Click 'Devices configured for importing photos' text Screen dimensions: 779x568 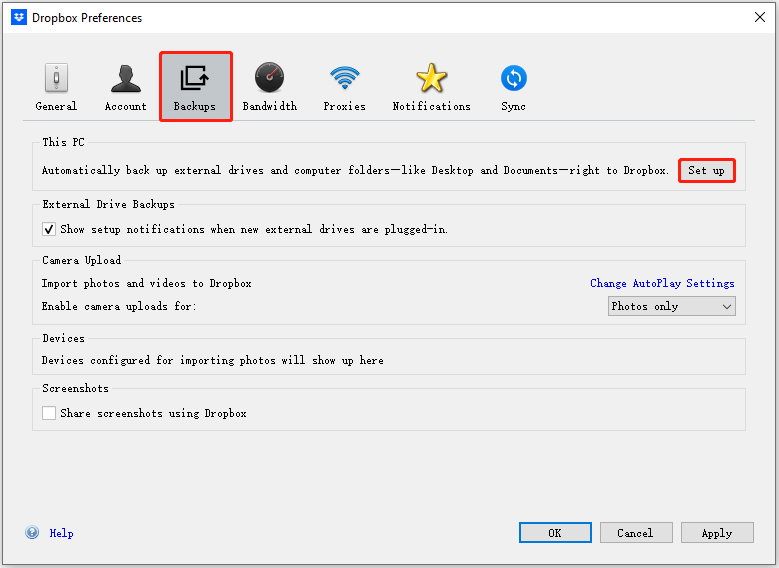pos(213,360)
